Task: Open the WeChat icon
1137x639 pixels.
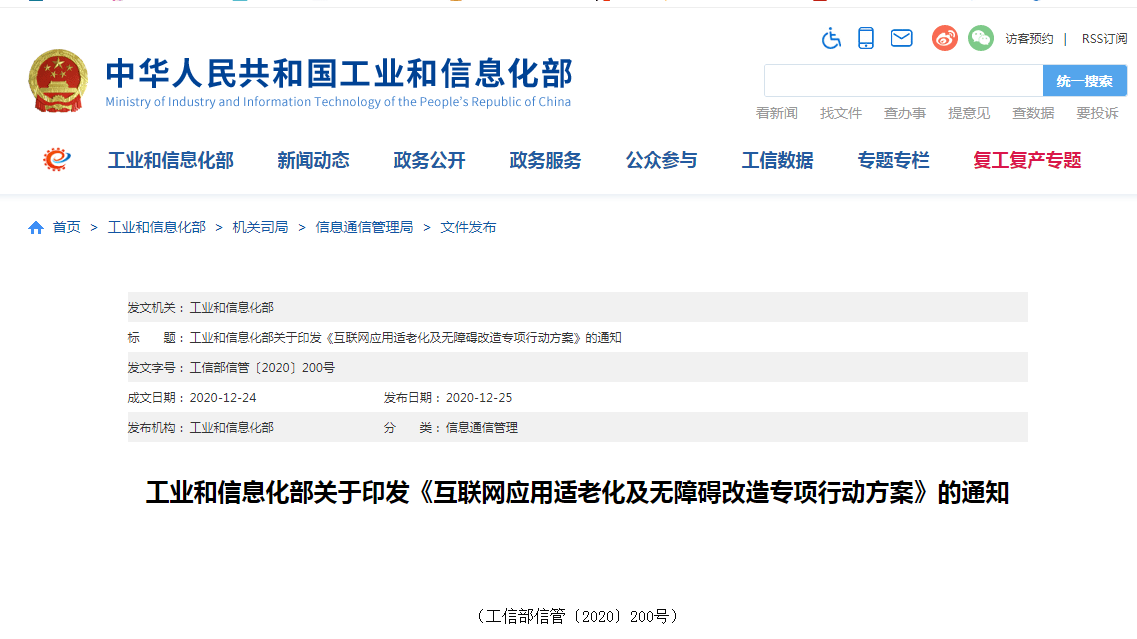Action: pos(980,38)
